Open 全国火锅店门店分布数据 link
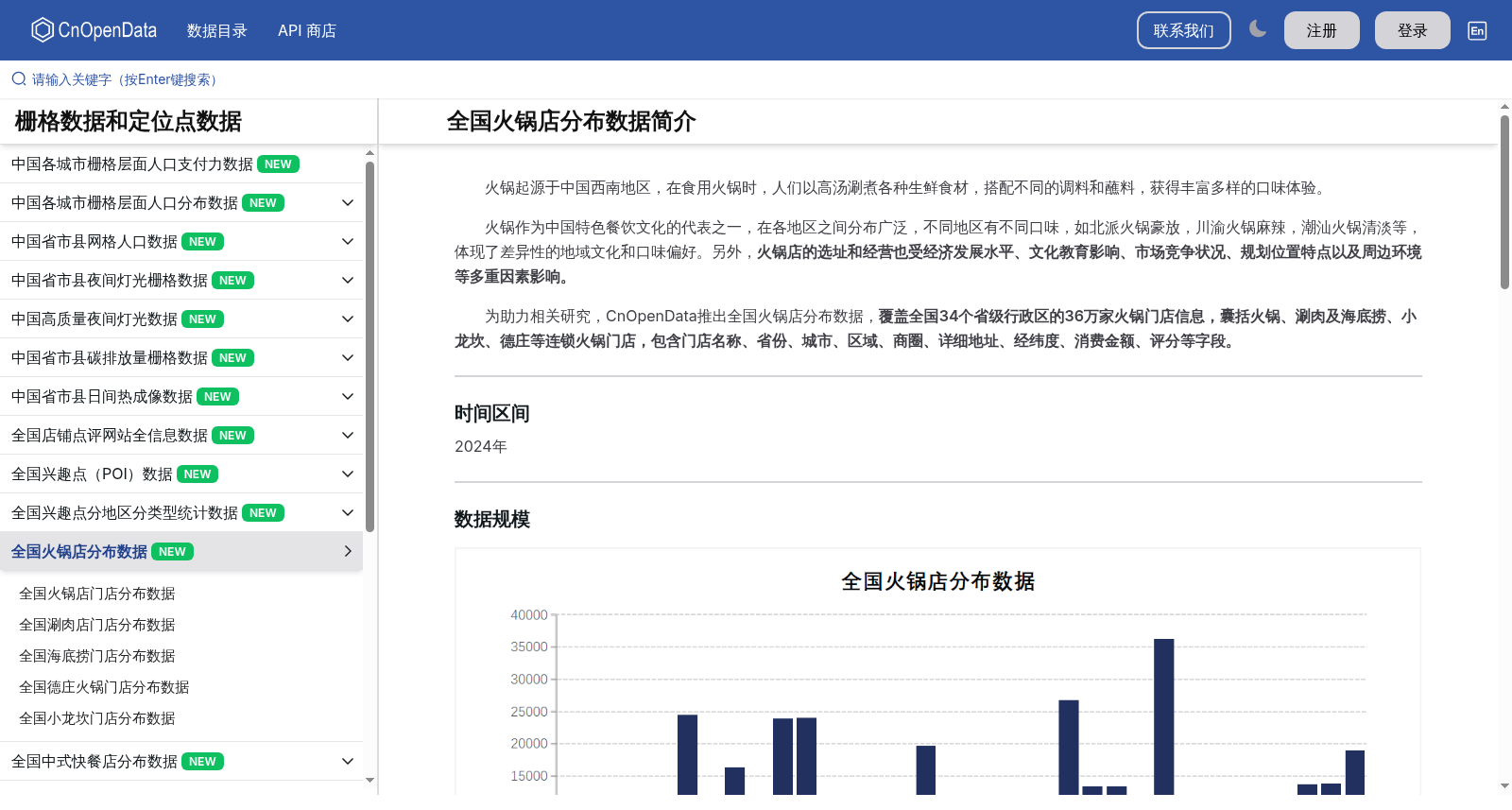 click(97, 594)
